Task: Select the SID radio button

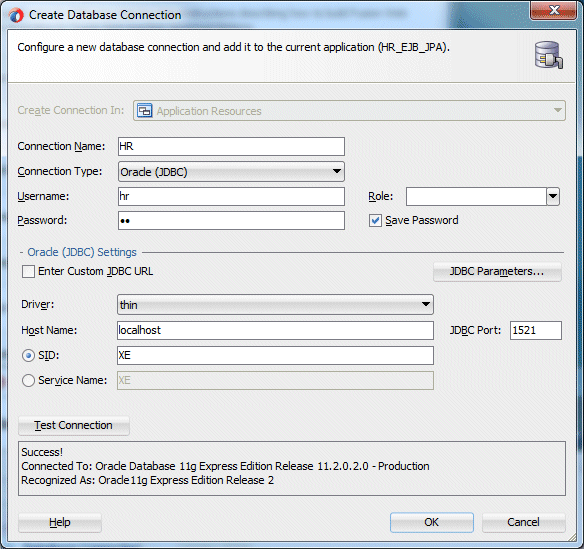Action: click(x=28, y=356)
